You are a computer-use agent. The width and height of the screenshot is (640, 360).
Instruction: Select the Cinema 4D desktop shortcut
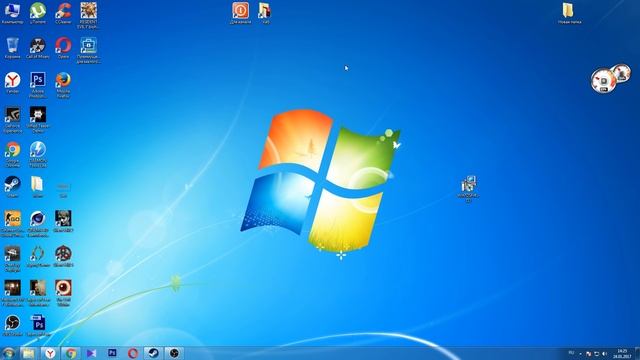click(x=38, y=224)
